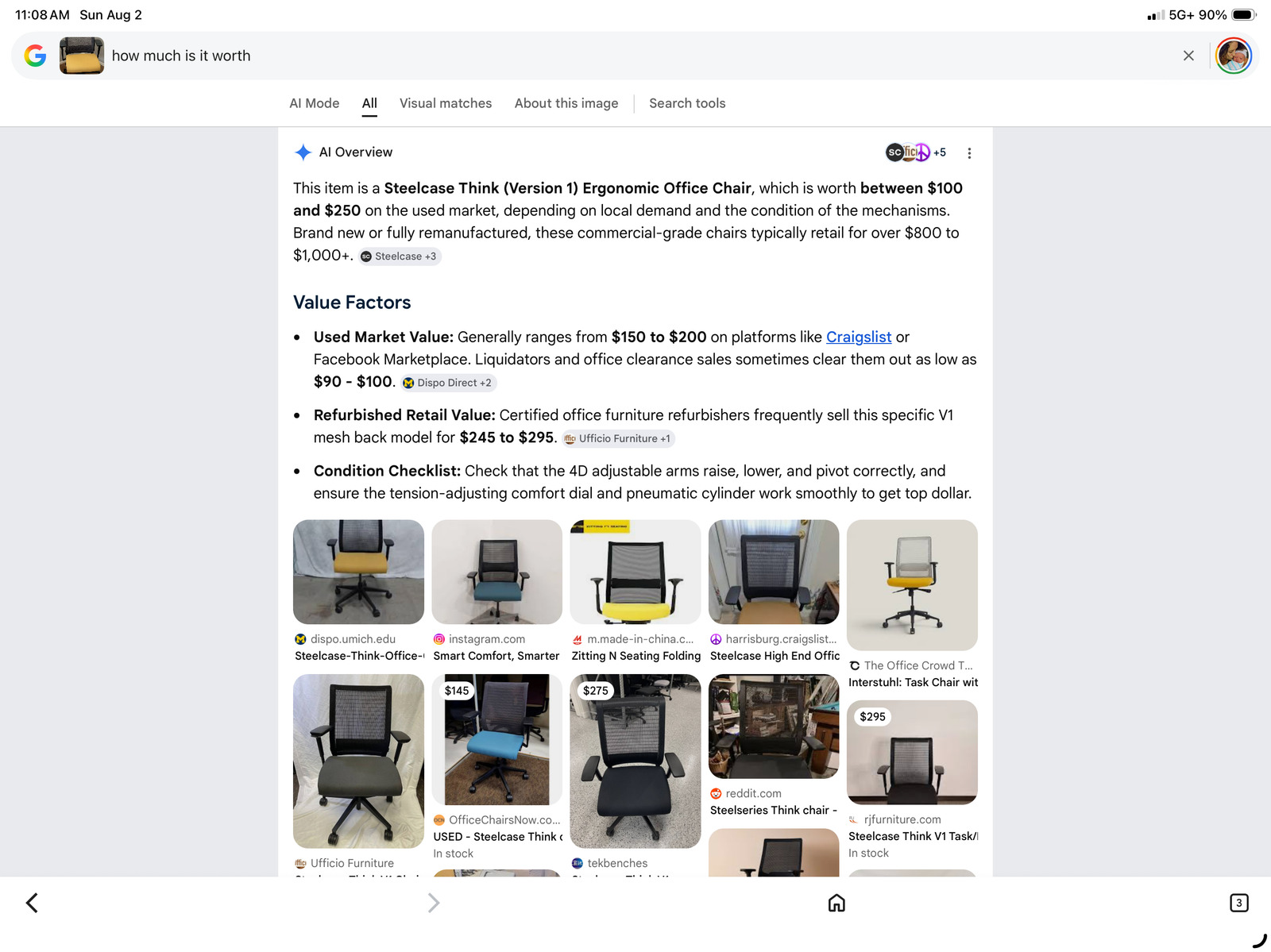Viewport: 1271px width, 952px height.
Task: Go back with the browser back arrow
Action: point(32,903)
